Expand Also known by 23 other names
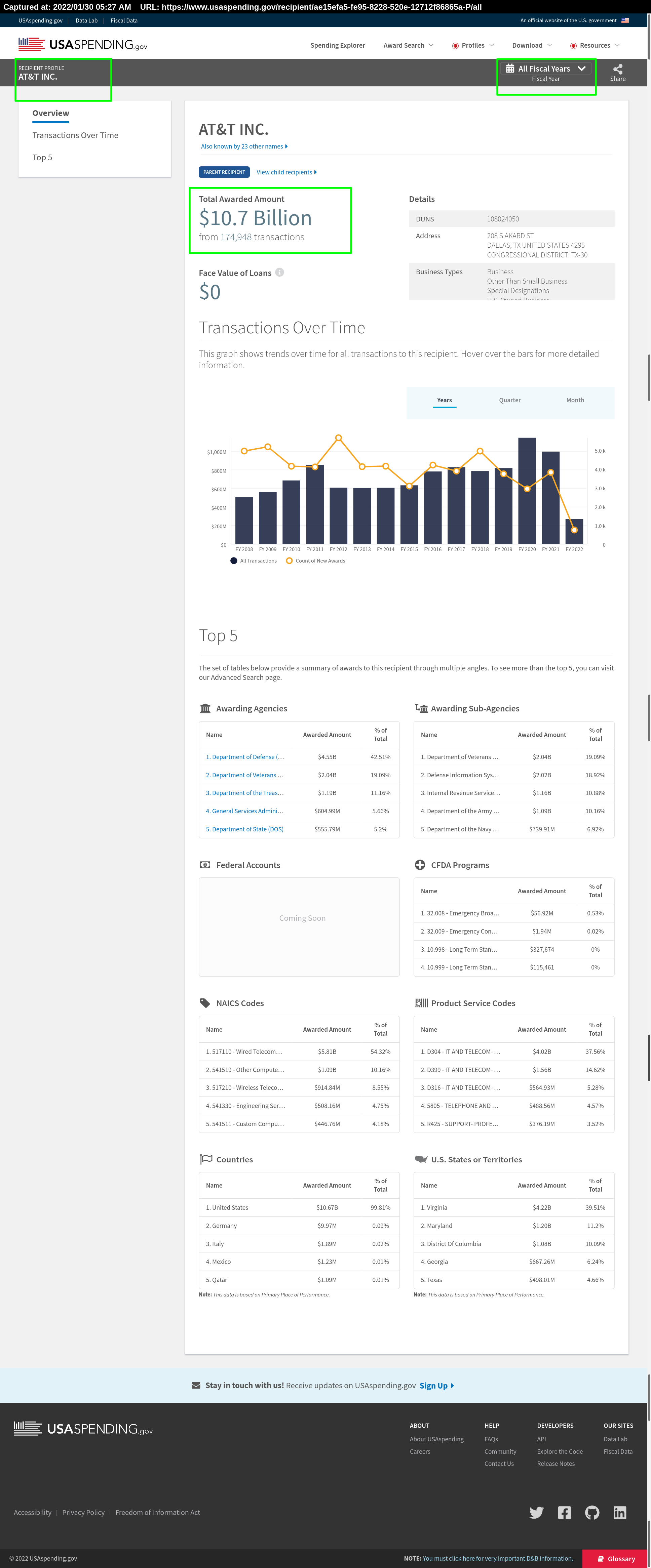Image resolution: width=651 pixels, height=1568 pixels. tap(244, 146)
